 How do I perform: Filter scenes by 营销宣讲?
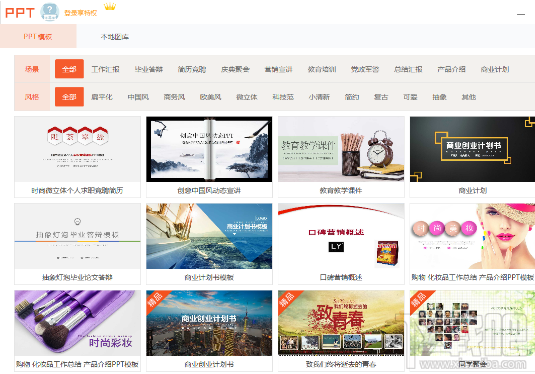tap(278, 69)
